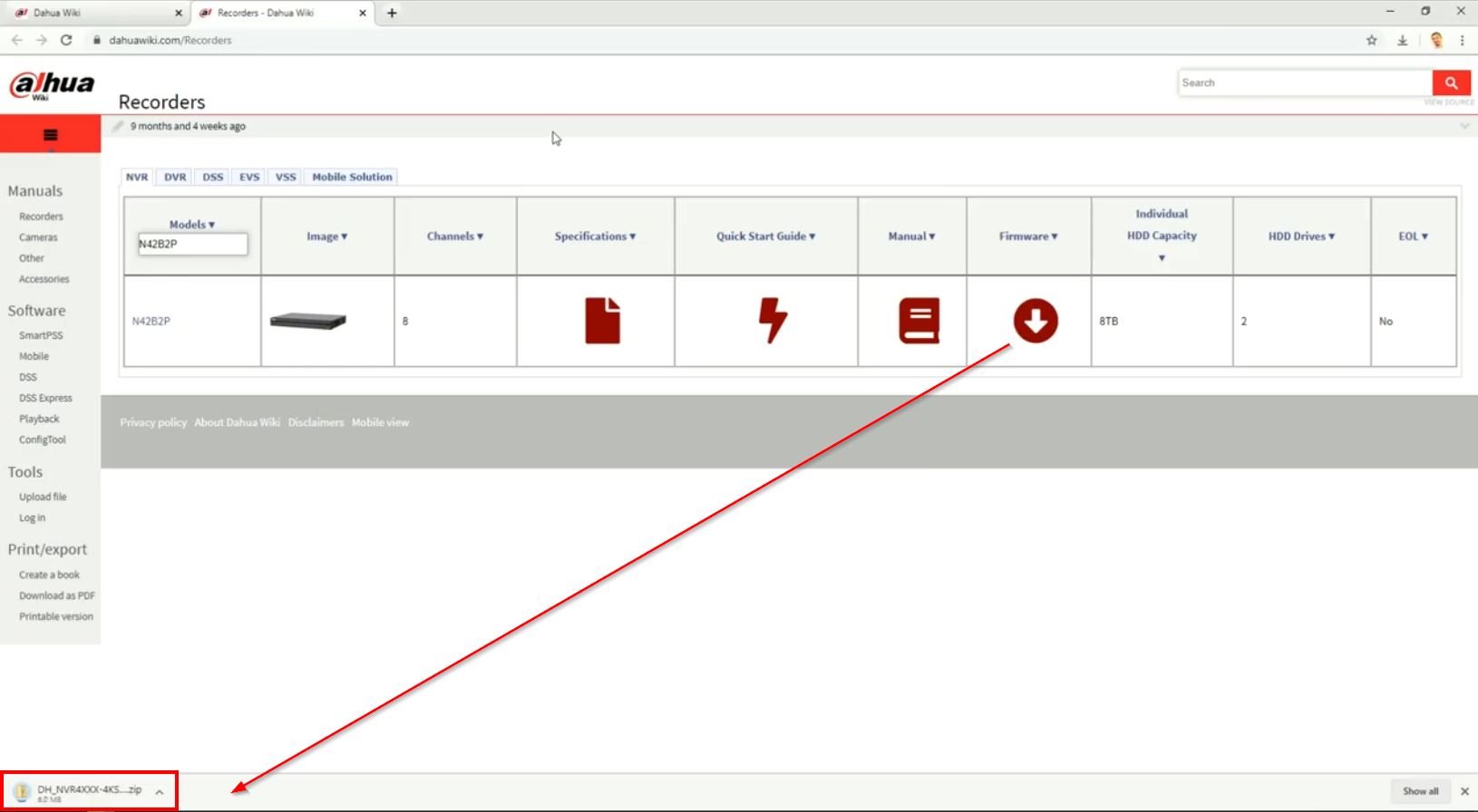Switch to the Mobile Solution tab
1478x812 pixels.
coord(353,177)
